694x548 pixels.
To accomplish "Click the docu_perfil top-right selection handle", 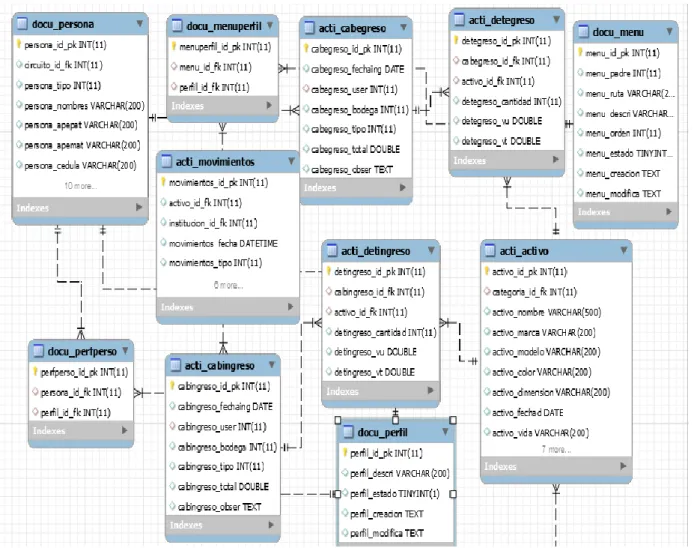I will [453, 420].
